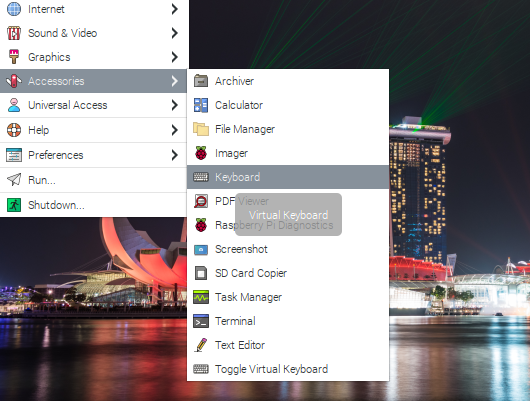Click the Internet globe icon
530x401 pixels.
(x=14, y=9)
